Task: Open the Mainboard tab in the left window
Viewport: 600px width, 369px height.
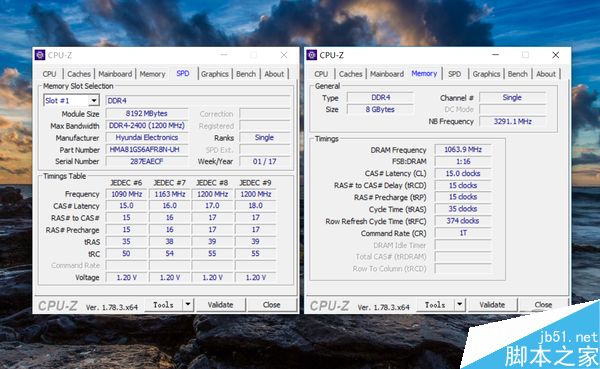Action: pyautogui.click(x=115, y=74)
